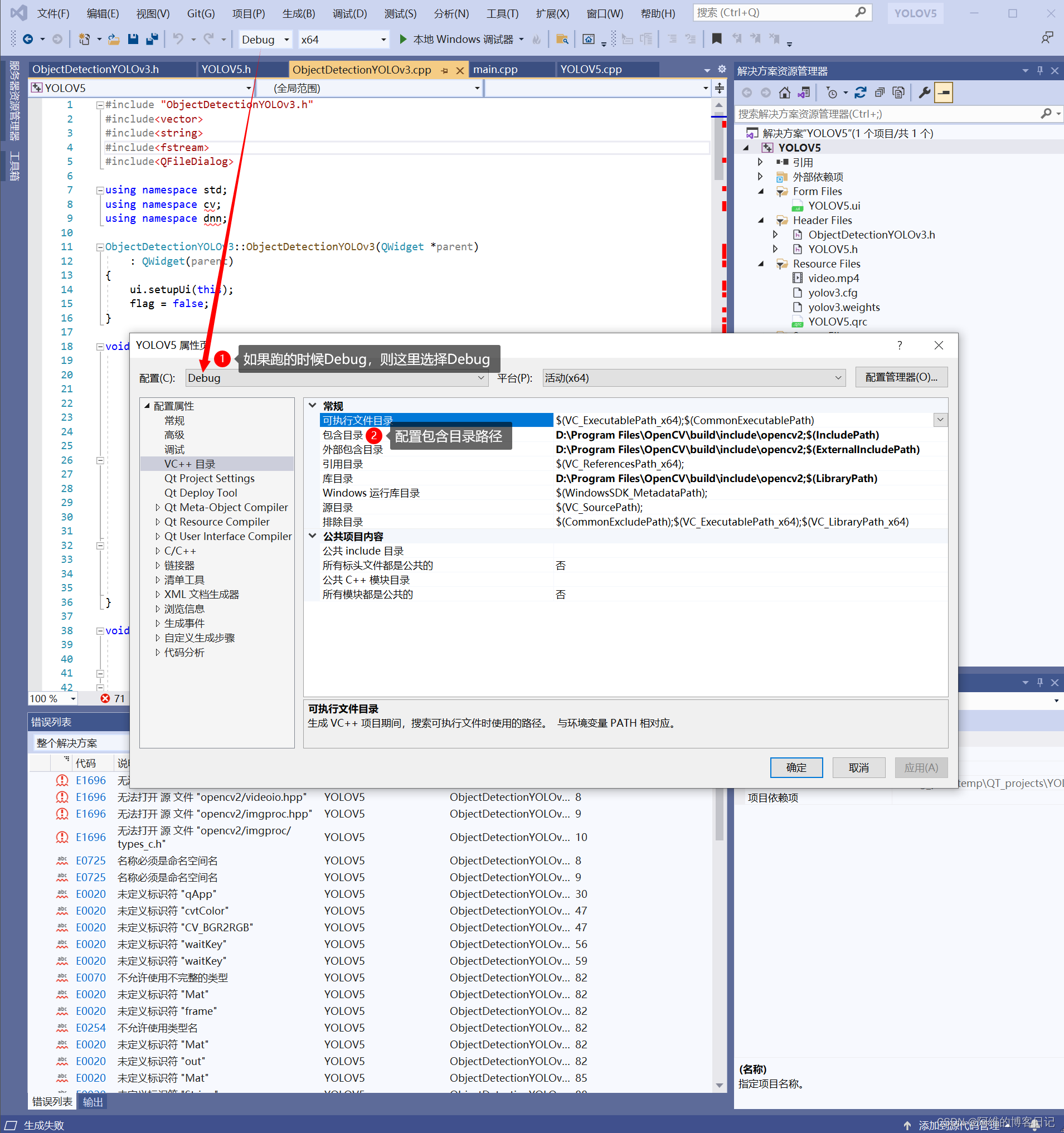
Task: Select the Save All icon
Action: pos(153,39)
